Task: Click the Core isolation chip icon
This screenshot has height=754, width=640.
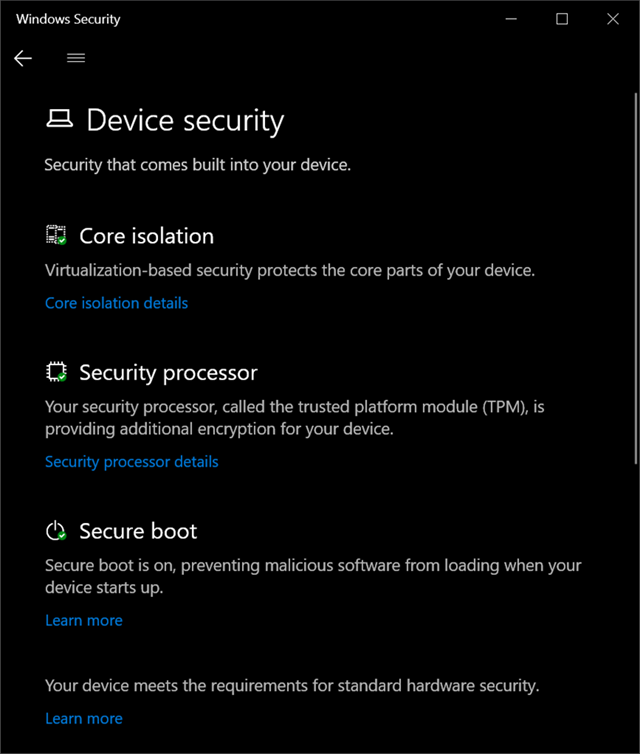Action: pyautogui.click(x=56, y=235)
